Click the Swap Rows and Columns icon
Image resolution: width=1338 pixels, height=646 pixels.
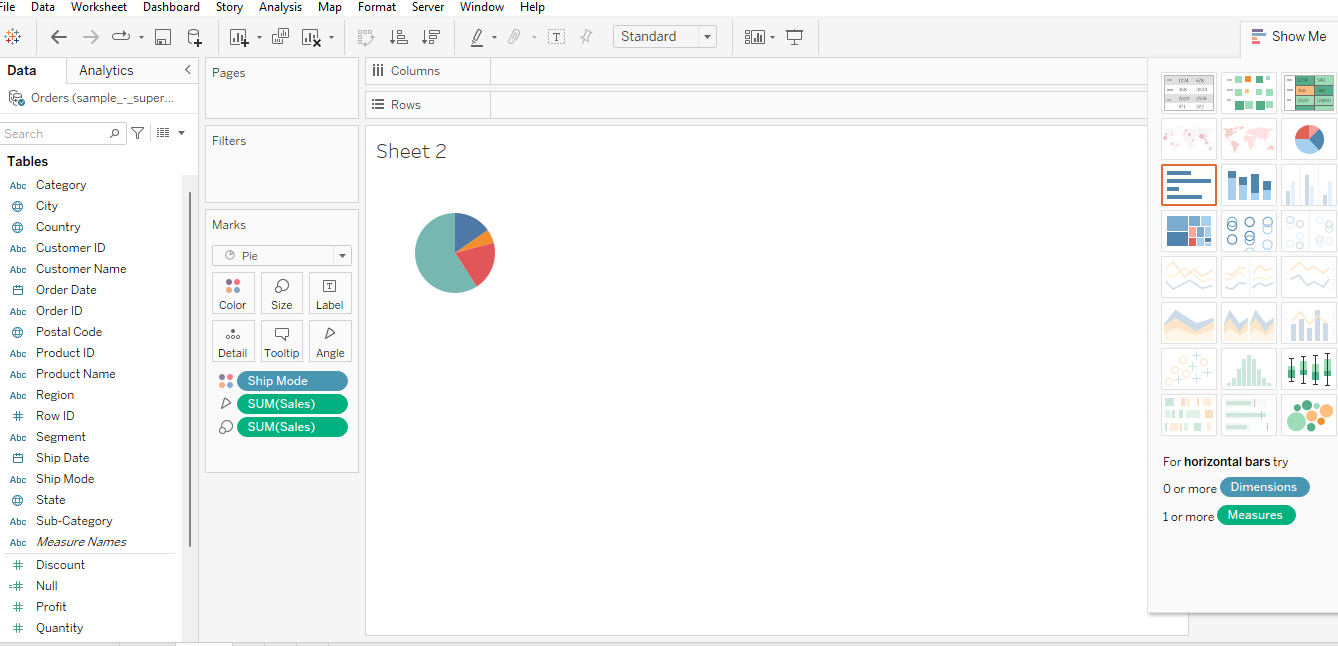pyautogui.click(x=366, y=36)
